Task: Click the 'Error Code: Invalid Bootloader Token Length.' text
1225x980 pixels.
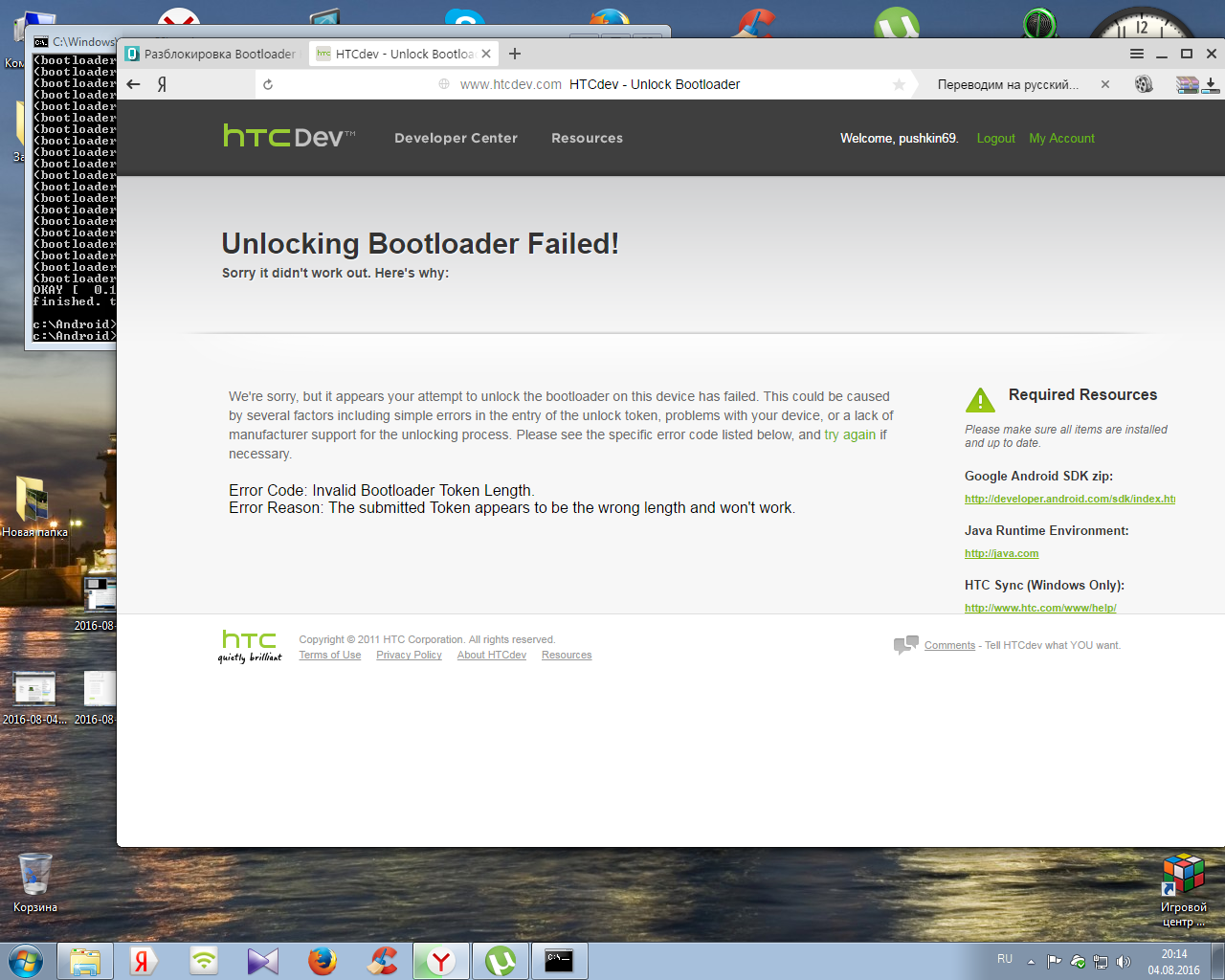Action: tap(382, 491)
